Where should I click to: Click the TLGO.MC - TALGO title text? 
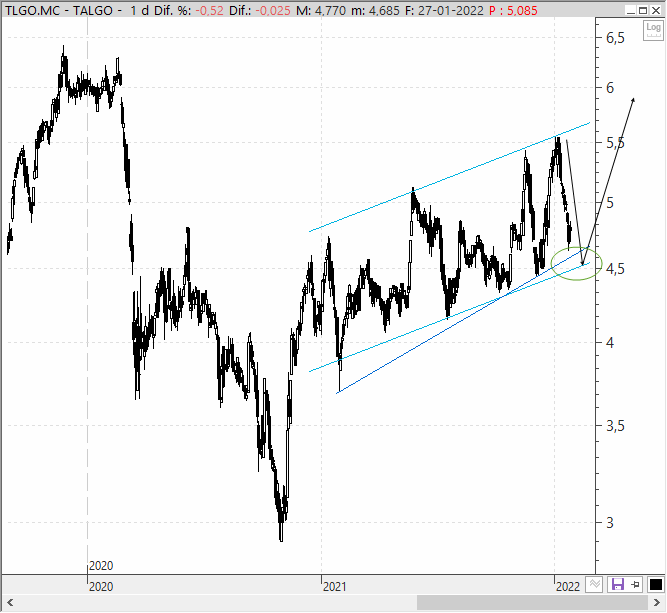click(60, 10)
